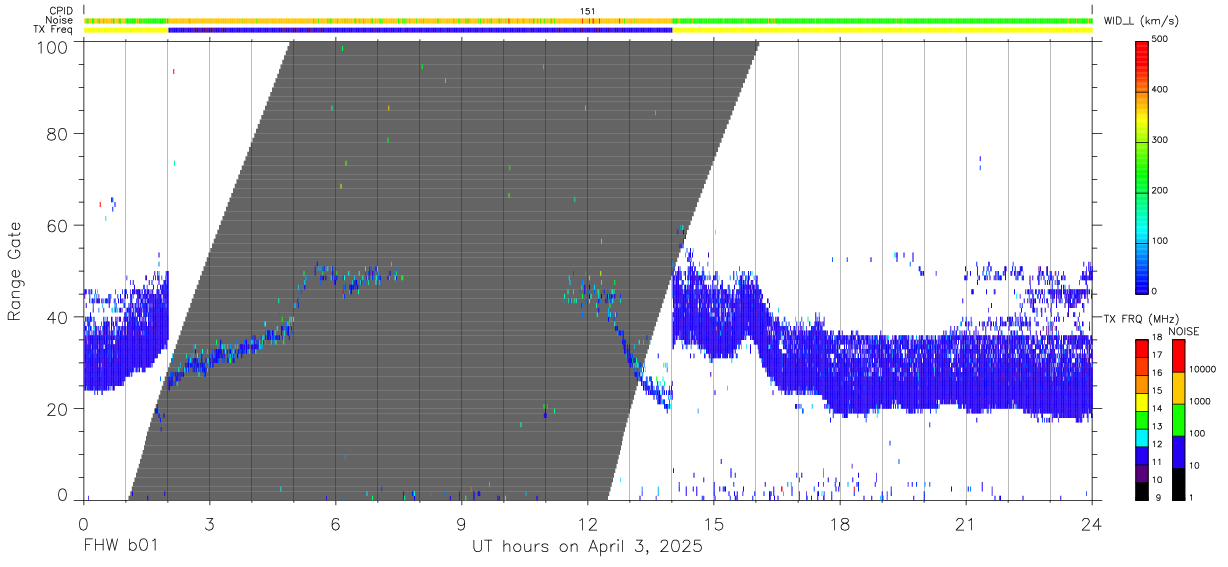Click the 20 tick on the Range Gate axis

click(58, 409)
